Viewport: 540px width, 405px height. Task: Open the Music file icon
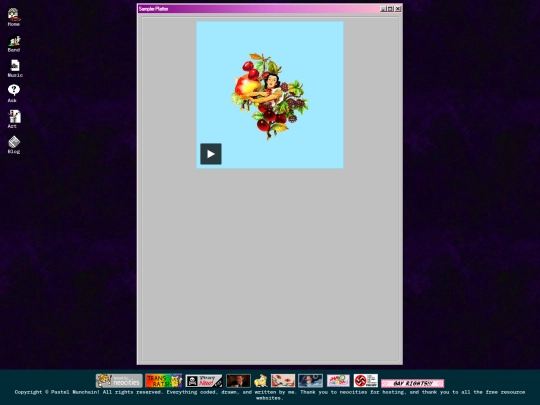[x=15, y=68]
